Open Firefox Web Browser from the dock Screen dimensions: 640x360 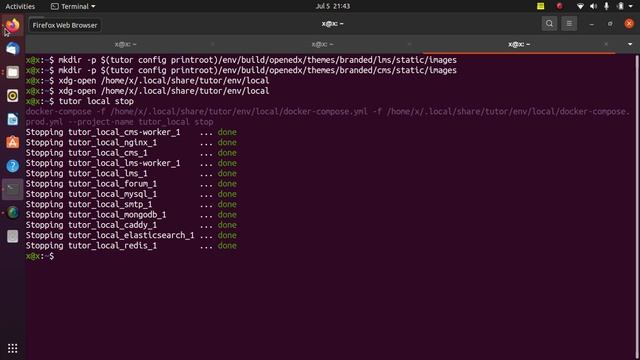(13, 25)
